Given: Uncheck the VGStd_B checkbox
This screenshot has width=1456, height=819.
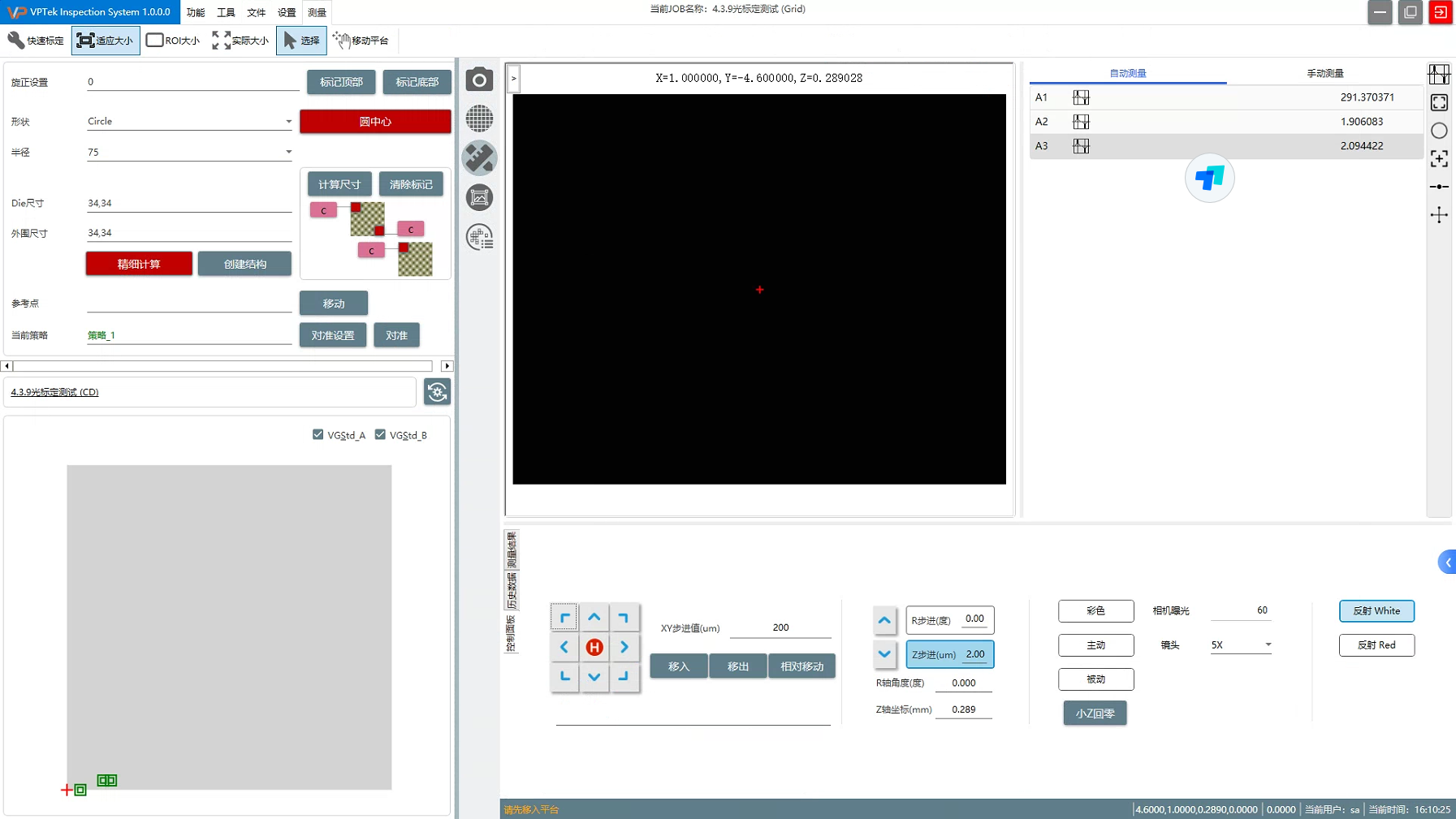Looking at the screenshot, I should click(x=380, y=435).
